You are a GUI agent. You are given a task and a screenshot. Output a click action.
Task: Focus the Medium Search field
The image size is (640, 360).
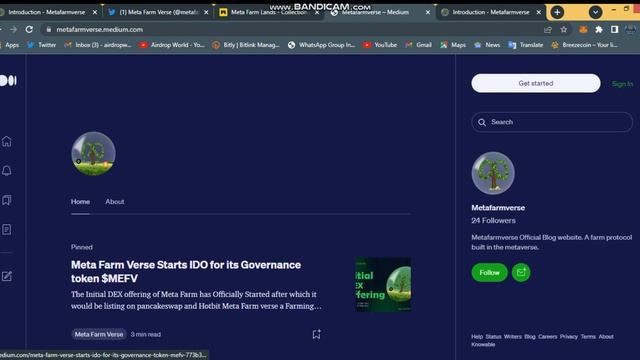click(x=552, y=122)
